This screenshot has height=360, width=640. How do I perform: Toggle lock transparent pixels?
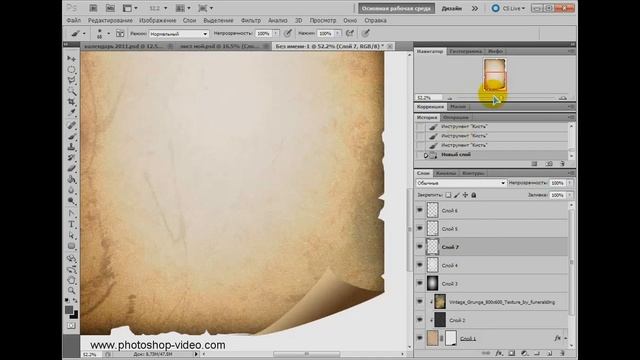(448, 195)
